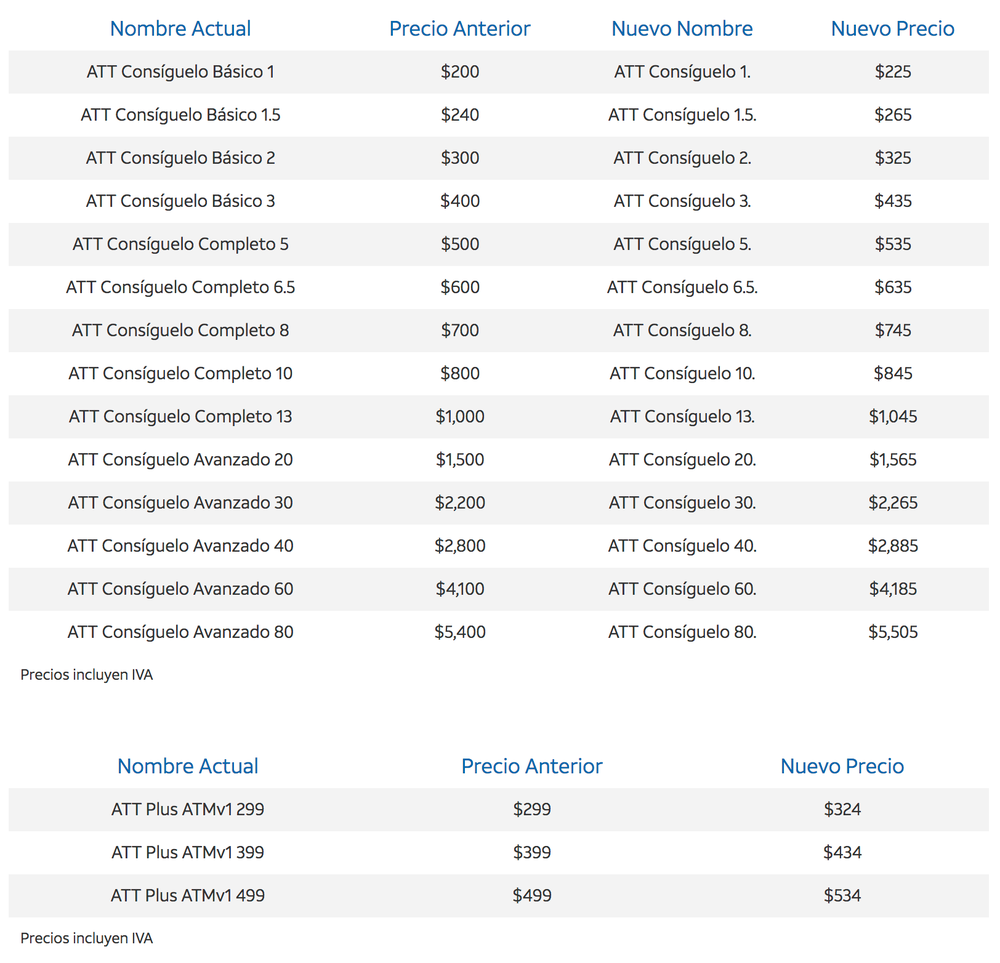Select ATT Consíguelo Básico 1.5 row name
This screenshot has width=1000, height=963.
click(x=180, y=115)
